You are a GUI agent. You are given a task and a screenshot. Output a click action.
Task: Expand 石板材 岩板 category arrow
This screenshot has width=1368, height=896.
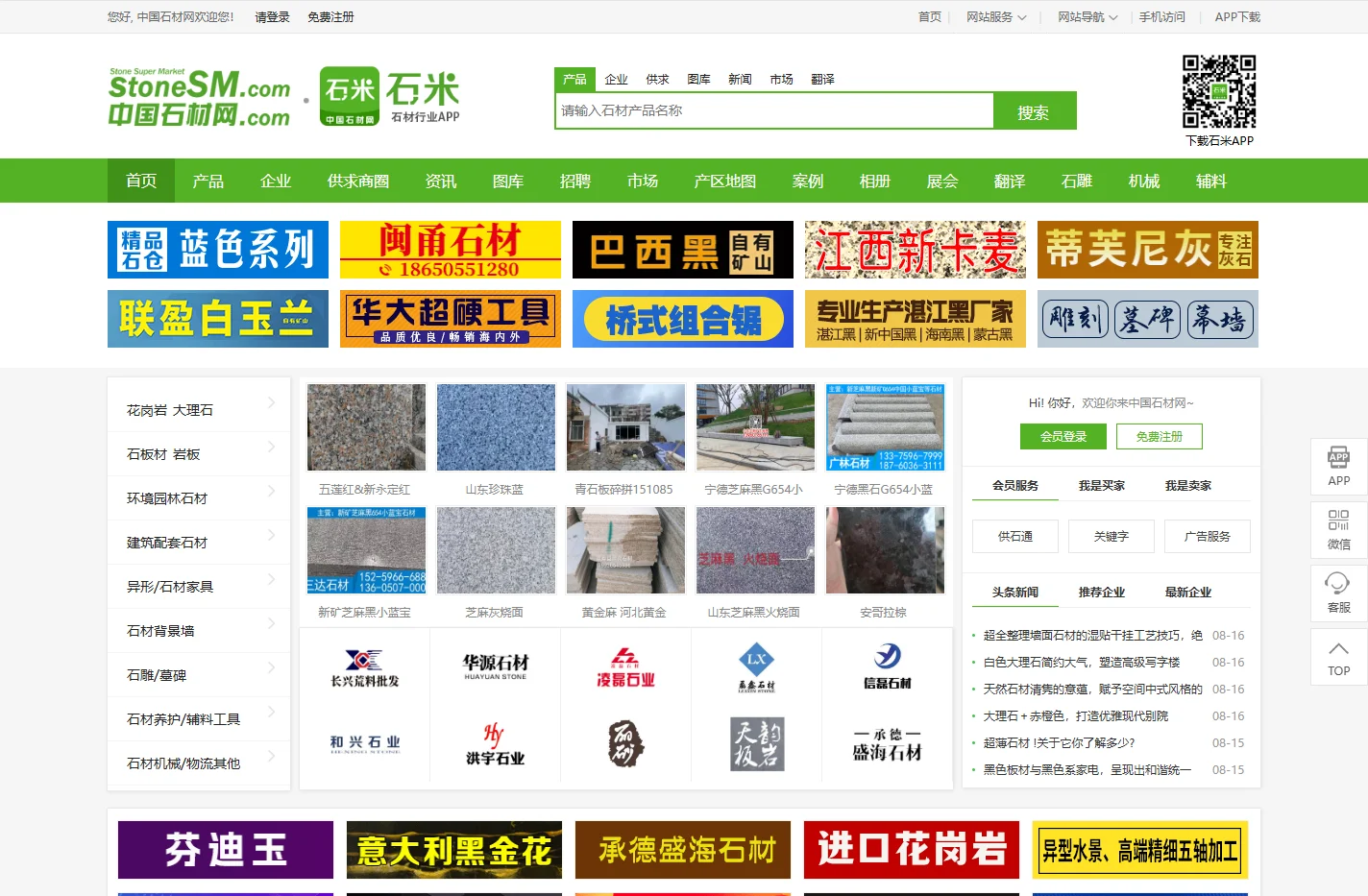point(272,447)
